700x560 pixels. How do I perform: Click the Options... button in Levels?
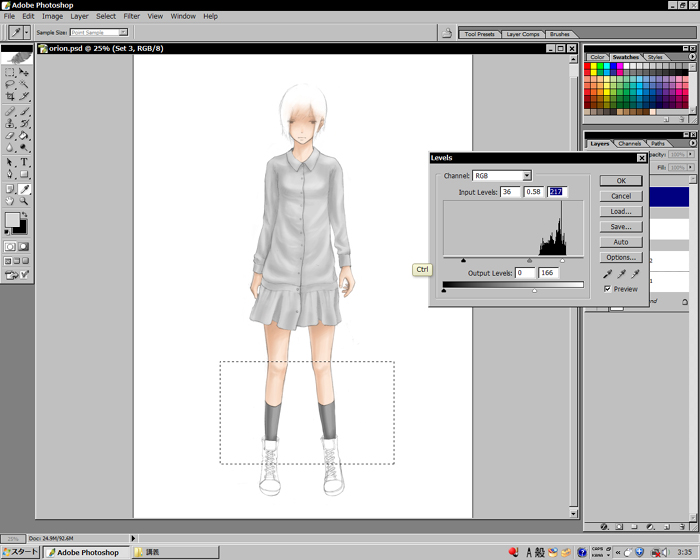620,257
